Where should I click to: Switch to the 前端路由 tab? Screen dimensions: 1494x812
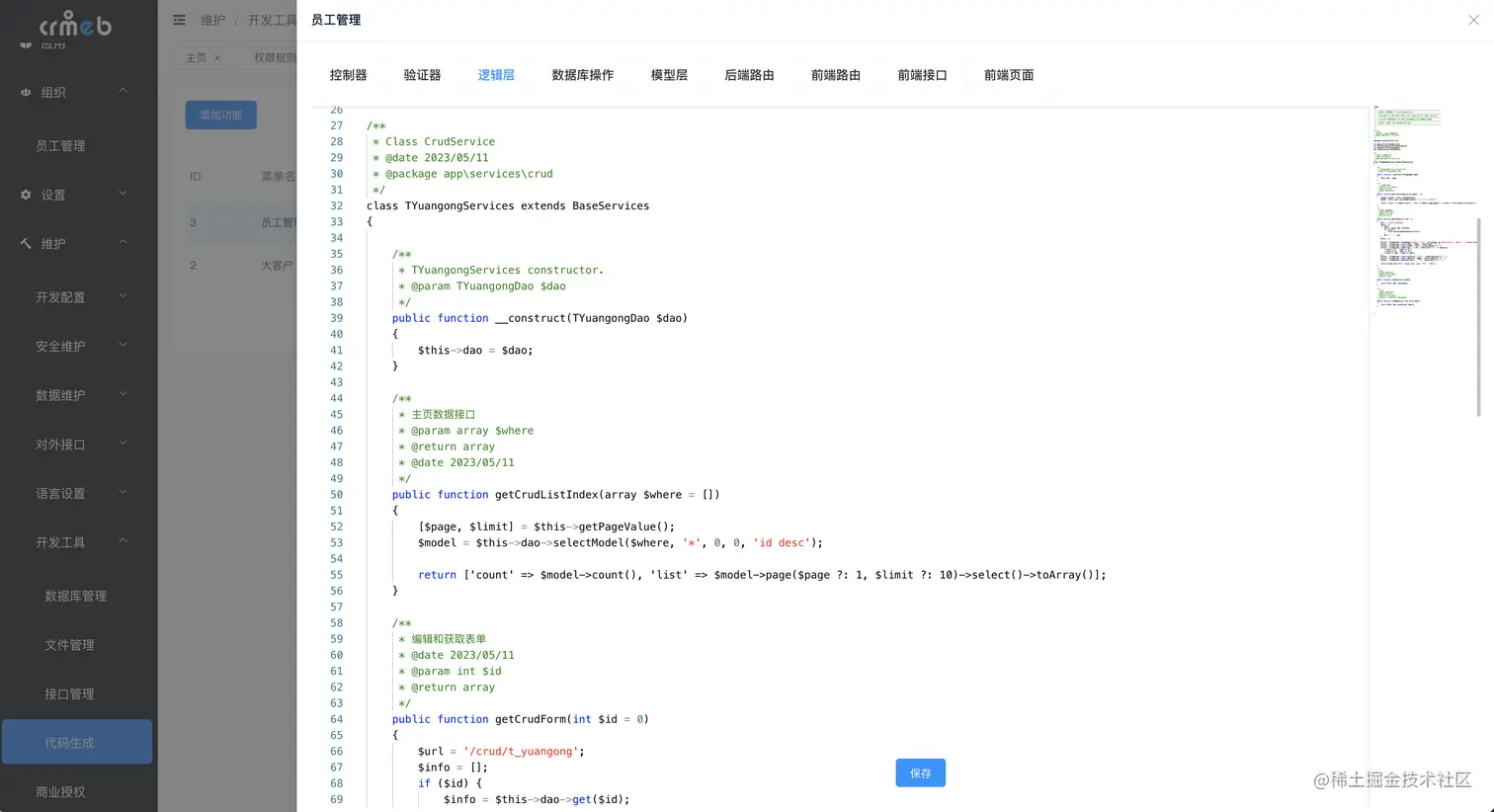[x=836, y=75]
